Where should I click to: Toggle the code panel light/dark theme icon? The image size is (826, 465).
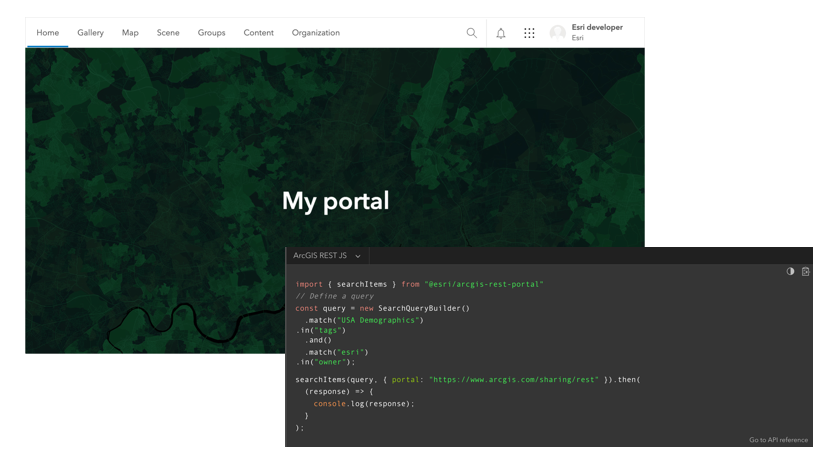(x=790, y=271)
